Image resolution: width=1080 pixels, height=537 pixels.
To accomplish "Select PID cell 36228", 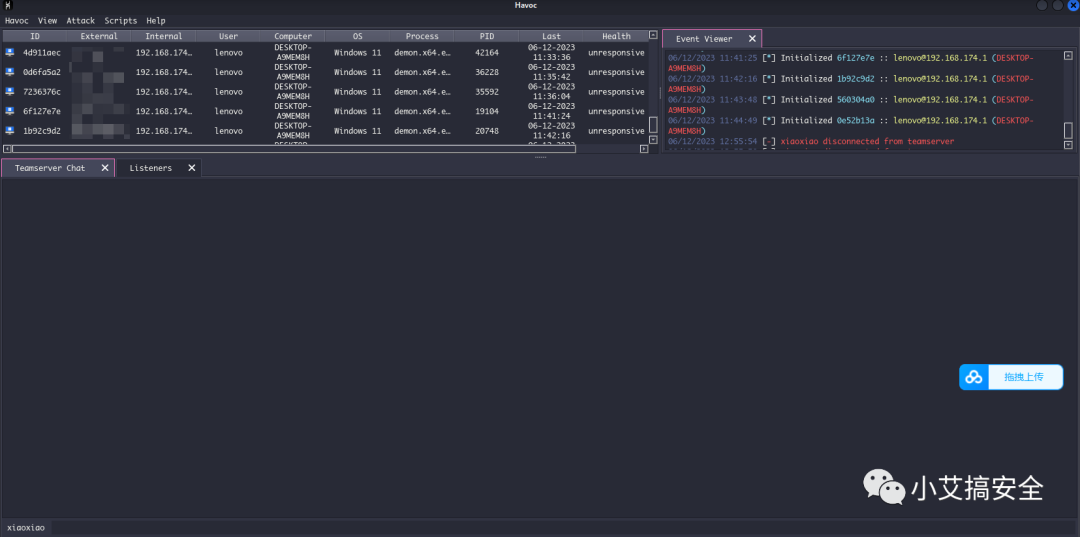I will (x=487, y=72).
